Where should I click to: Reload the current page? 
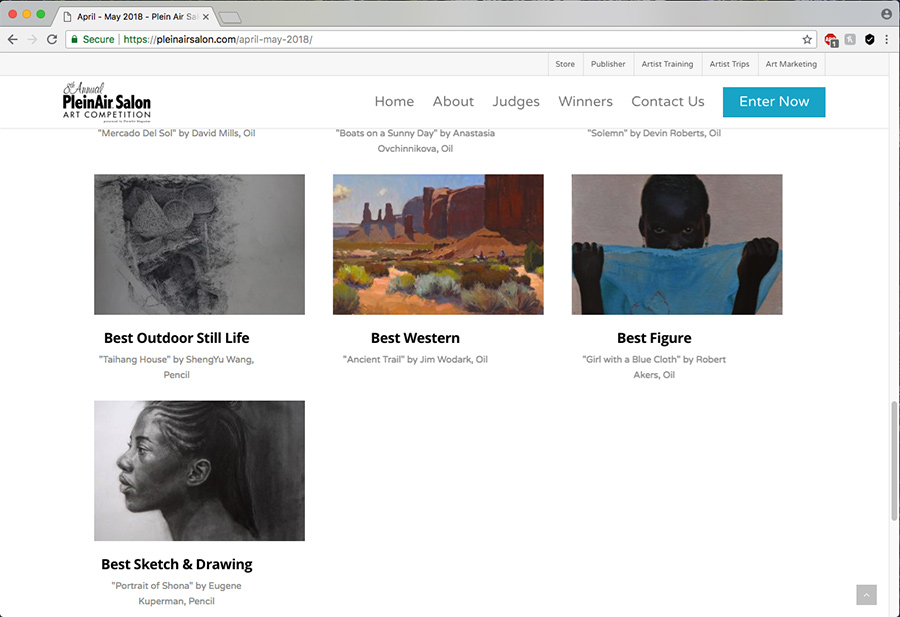(52, 40)
